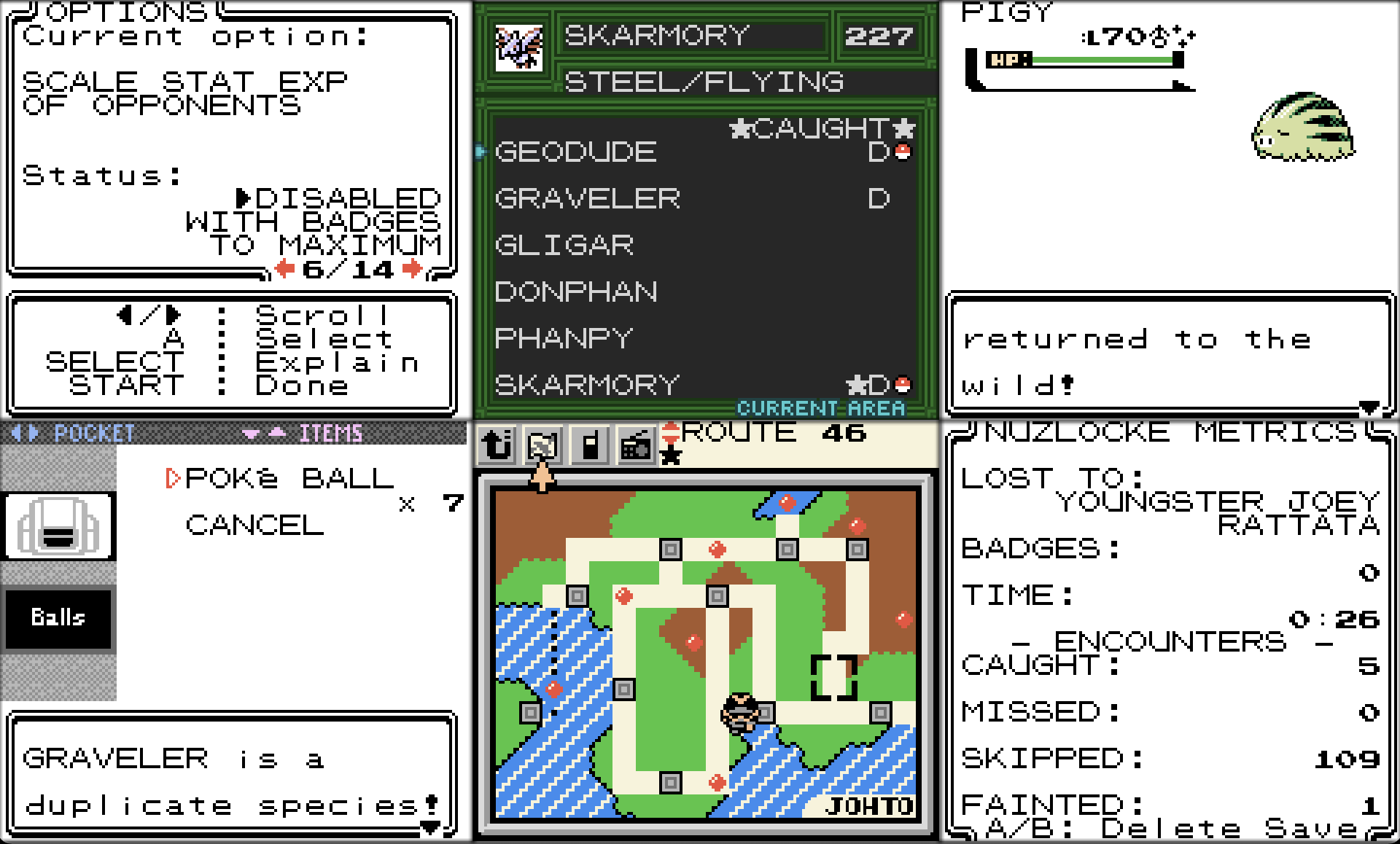The image size is (1400, 844).
Task: Click right navigation arrow on badge counter
Action: click(432, 272)
